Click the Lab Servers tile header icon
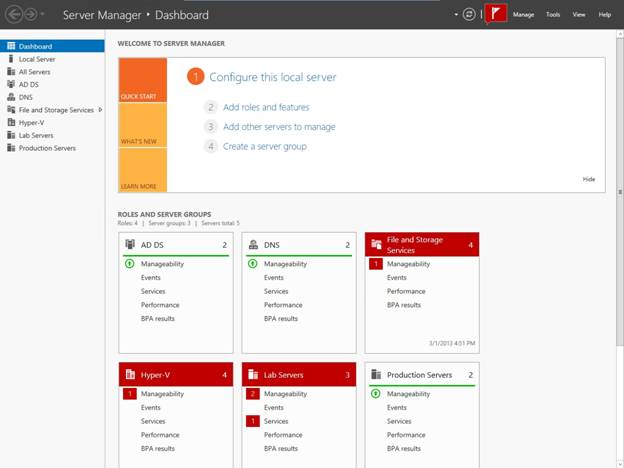This screenshot has height=468, width=624. 253,374
